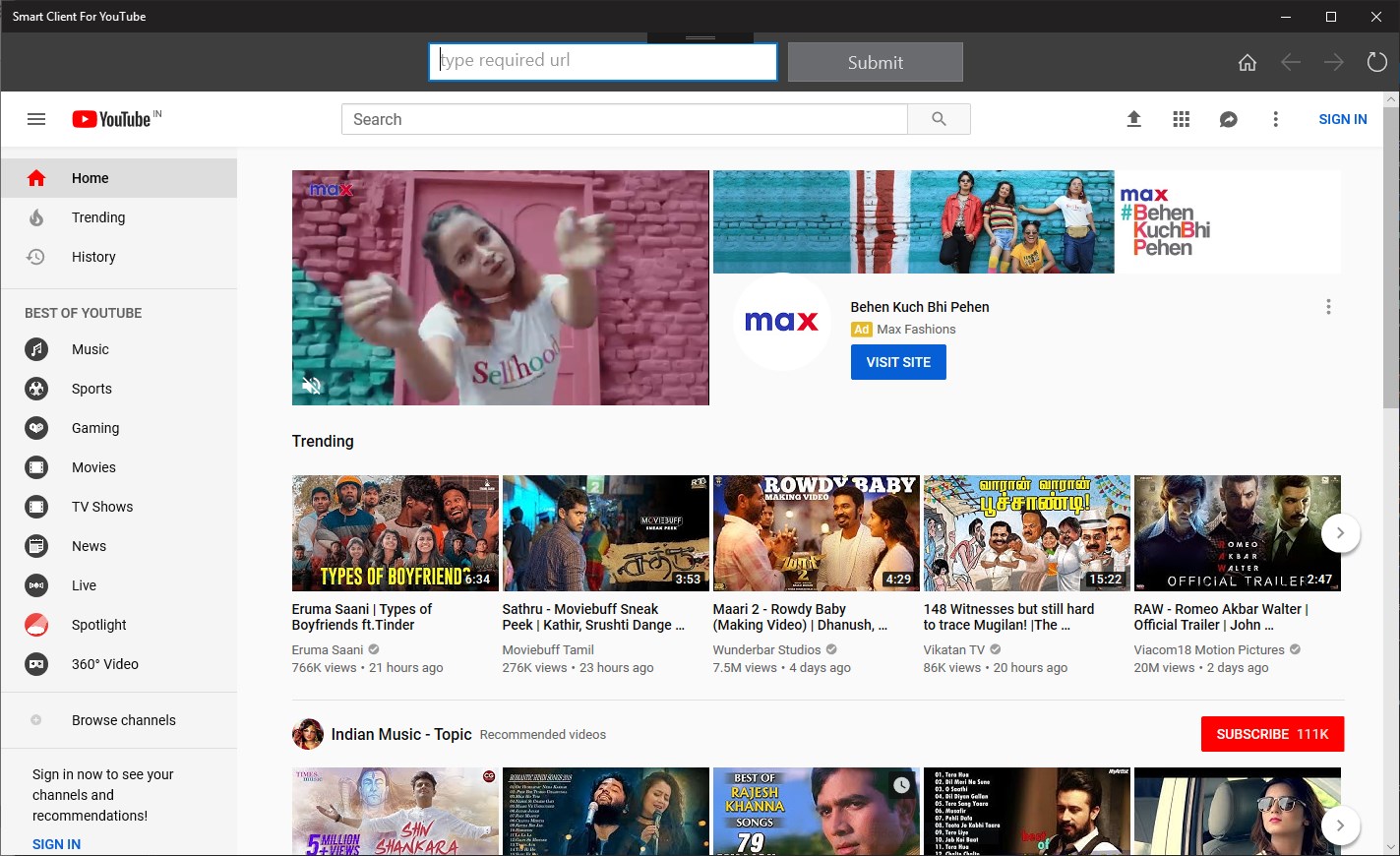This screenshot has width=1400, height=856.
Task: Click the Spotlight category icon
Action: point(36,625)
